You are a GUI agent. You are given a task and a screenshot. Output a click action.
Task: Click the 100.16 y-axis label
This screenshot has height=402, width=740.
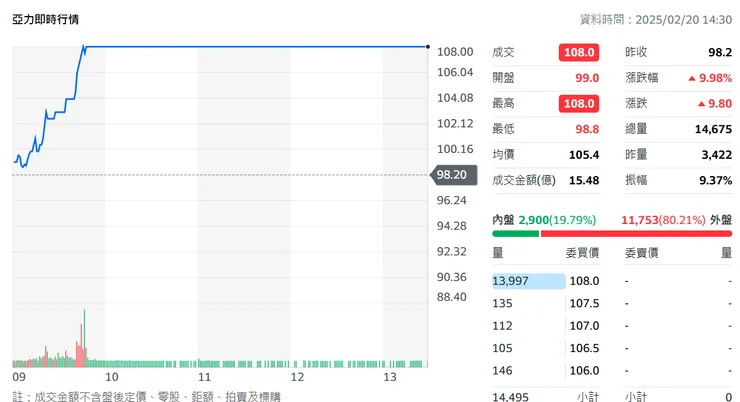[455, 149]
